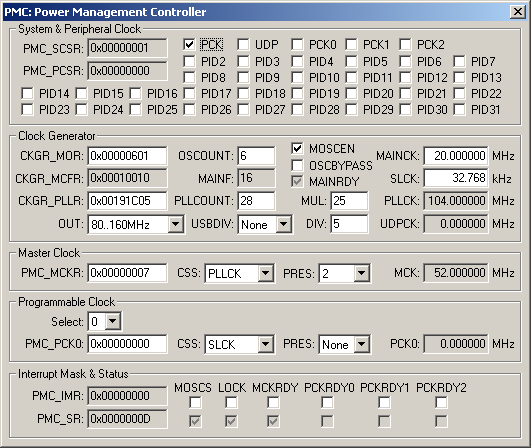This screenshot has height=448, width=531.
Task: Click the PCK0 output frequency value
Action: pos(456,344)
